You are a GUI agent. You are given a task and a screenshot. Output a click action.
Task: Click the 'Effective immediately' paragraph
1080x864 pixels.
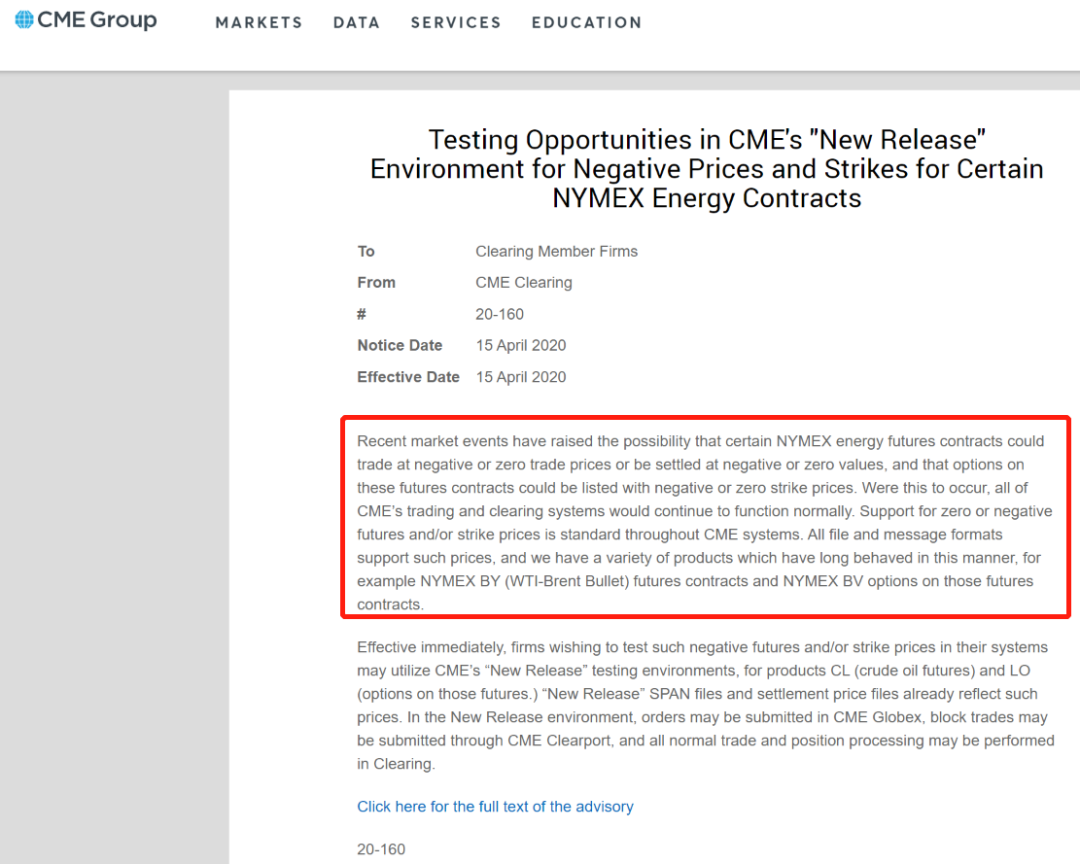tap(704, 705)
